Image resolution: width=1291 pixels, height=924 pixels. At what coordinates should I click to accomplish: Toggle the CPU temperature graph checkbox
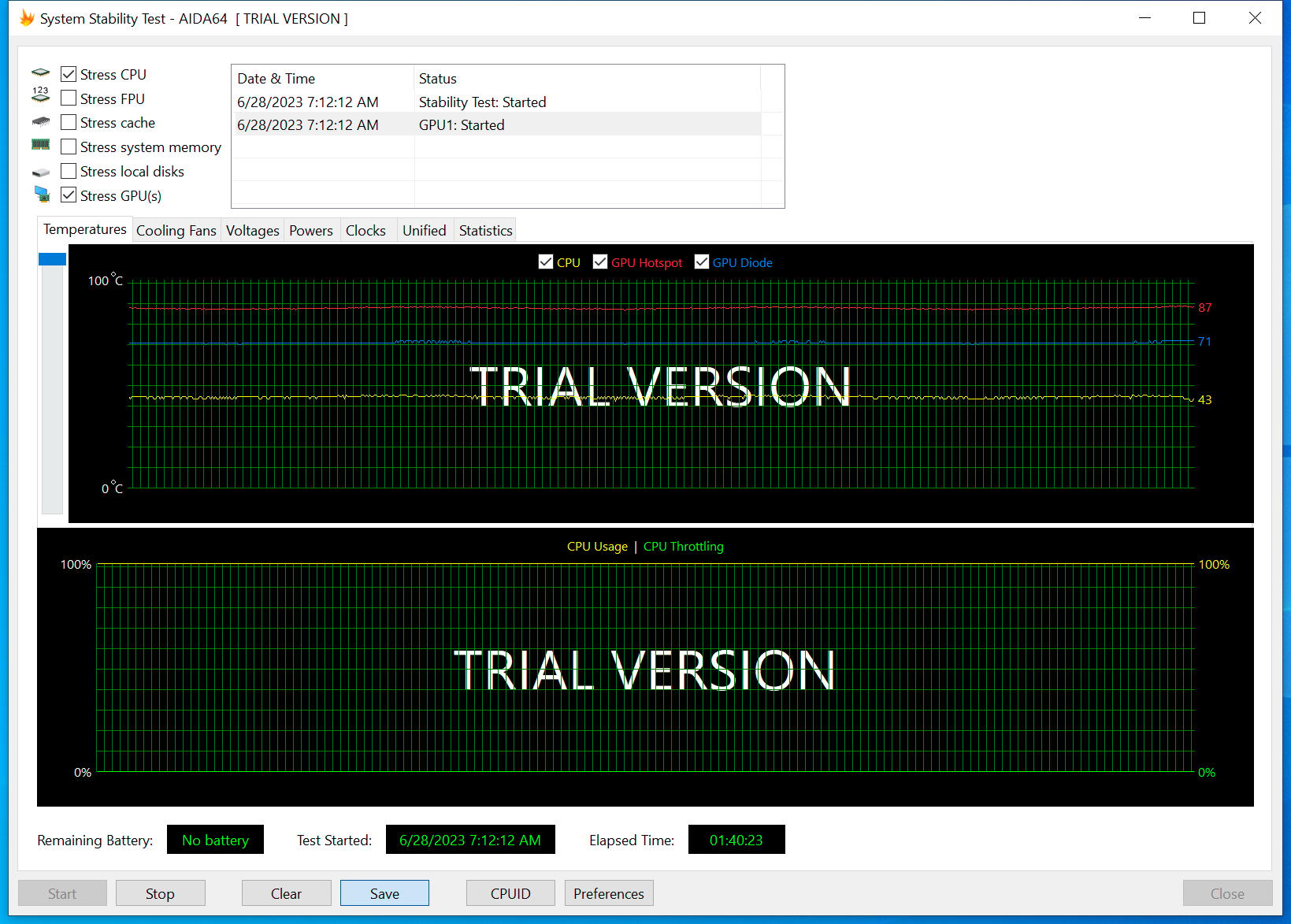pyautogui.click(x=546, y=262)
